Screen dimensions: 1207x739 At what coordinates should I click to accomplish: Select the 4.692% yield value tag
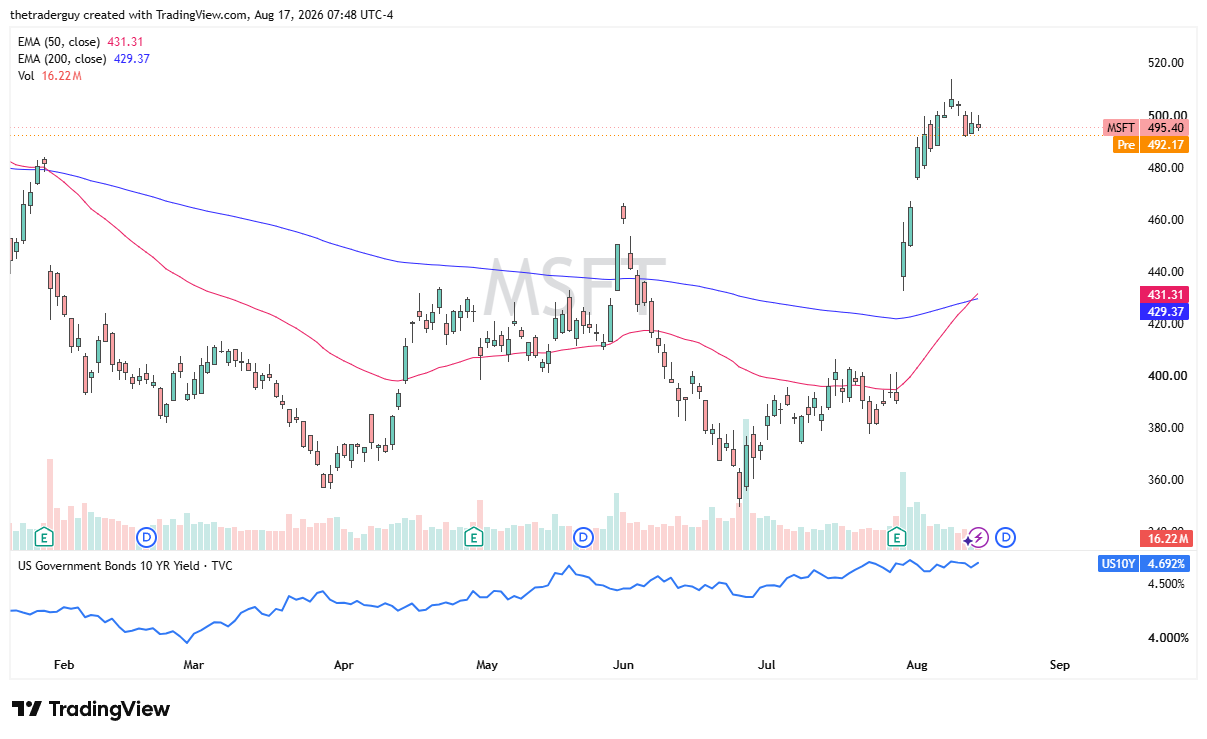[1166, 564]
